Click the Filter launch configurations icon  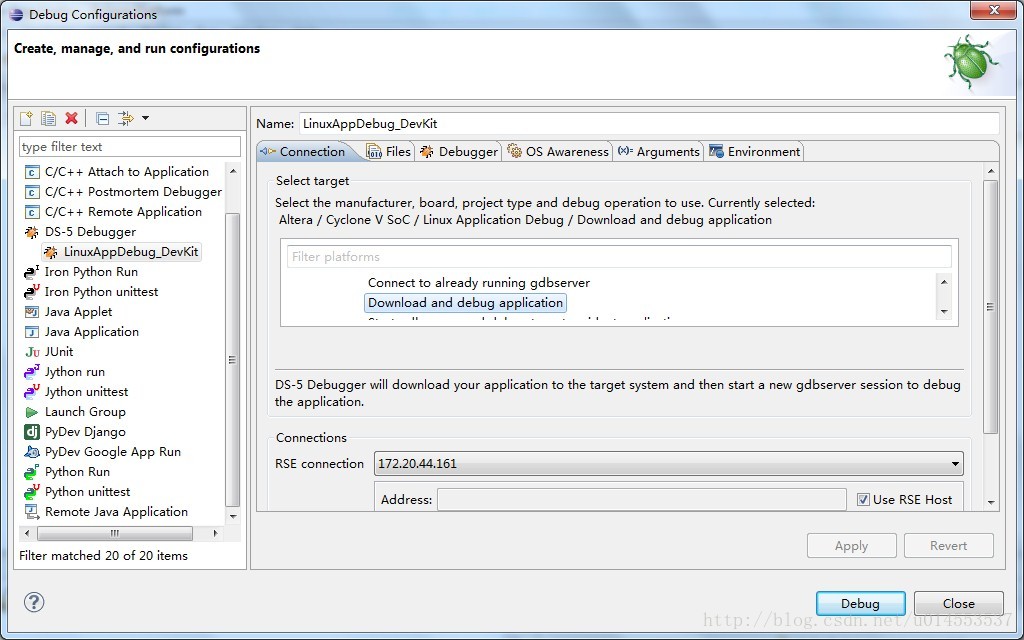(x=125, y=118)
